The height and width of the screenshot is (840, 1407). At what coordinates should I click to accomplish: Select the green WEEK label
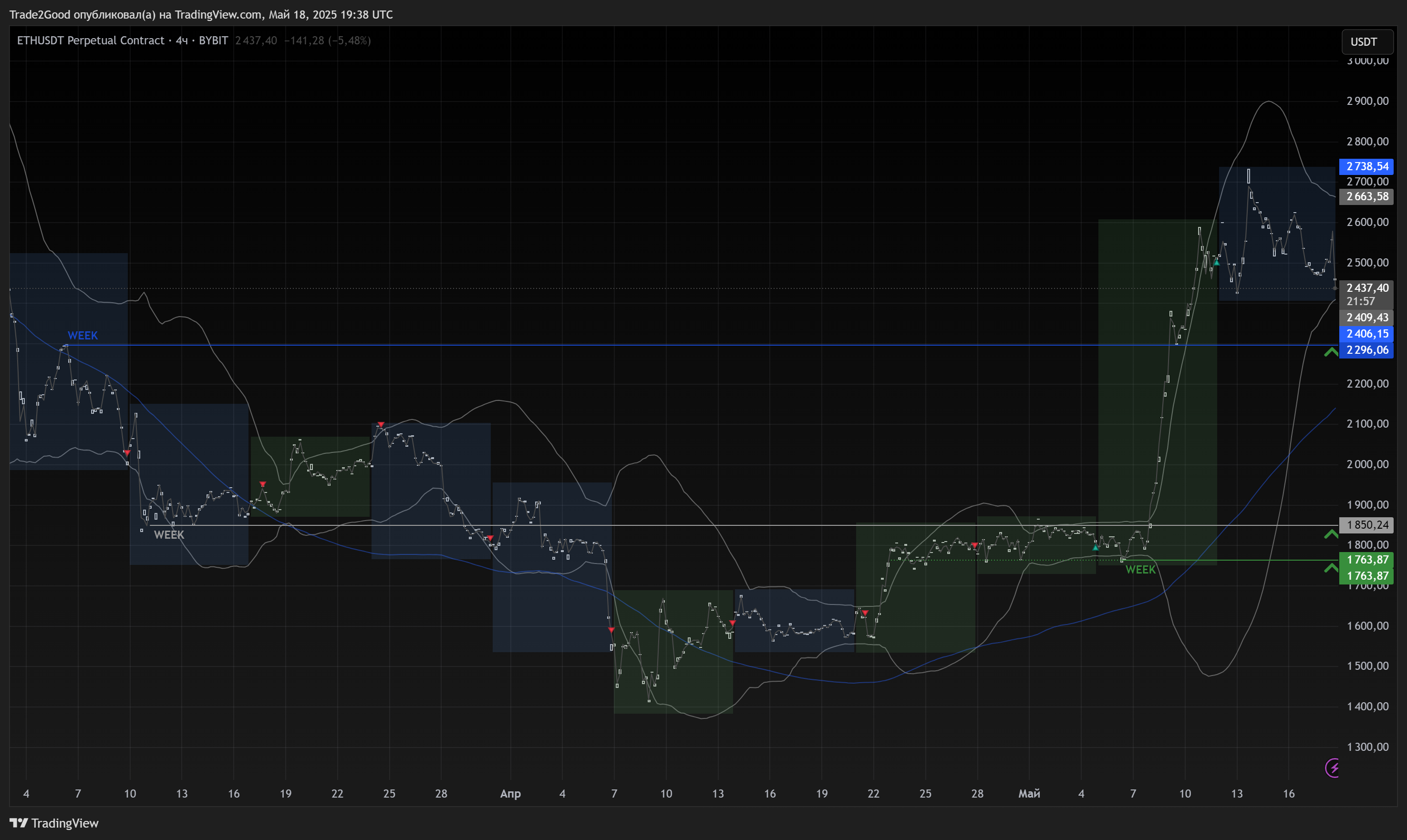[x=1140, y=570]
